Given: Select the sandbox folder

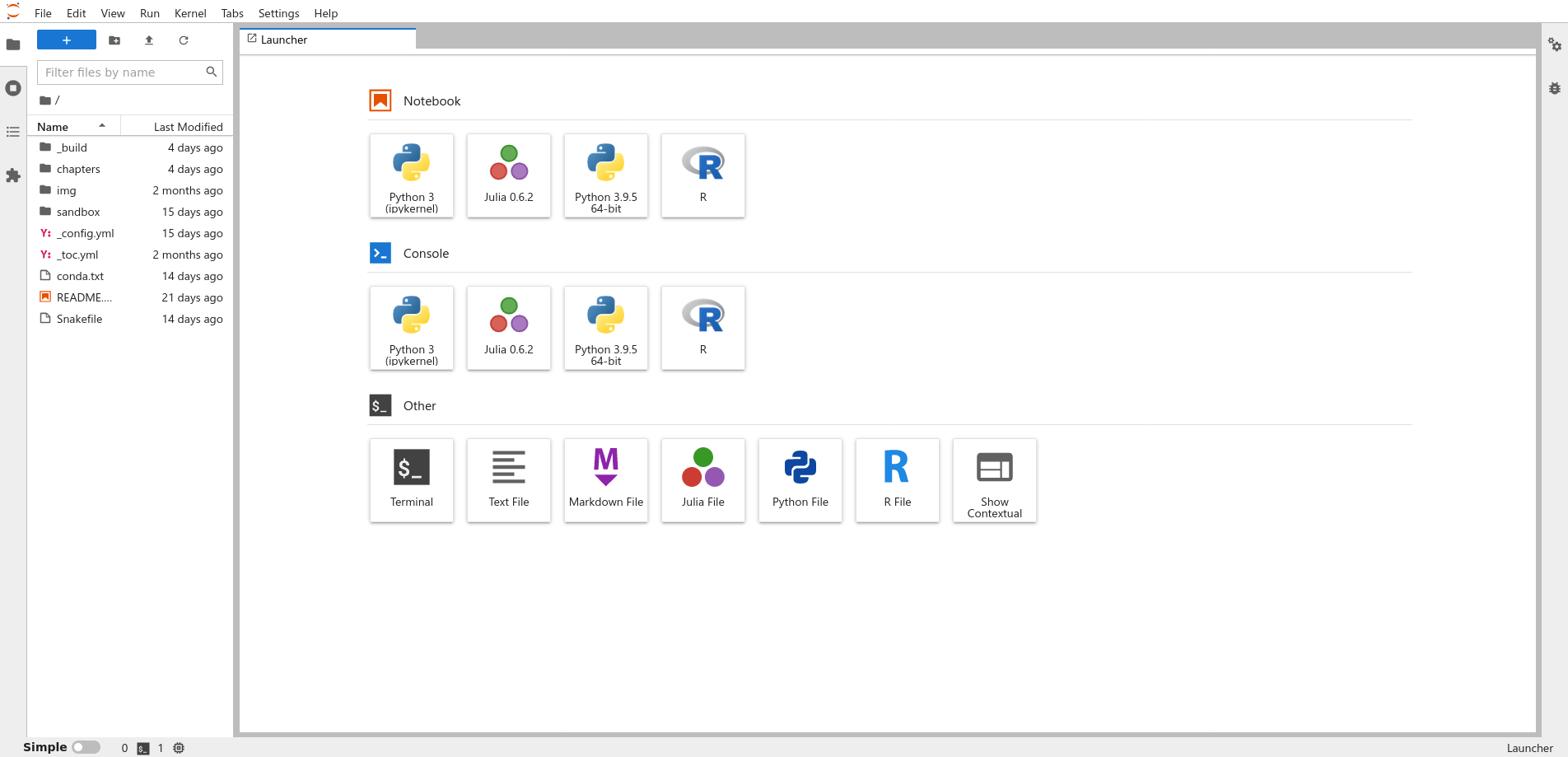Looking at the screenshot, I should pyautogui.click(x=130, y=212).
